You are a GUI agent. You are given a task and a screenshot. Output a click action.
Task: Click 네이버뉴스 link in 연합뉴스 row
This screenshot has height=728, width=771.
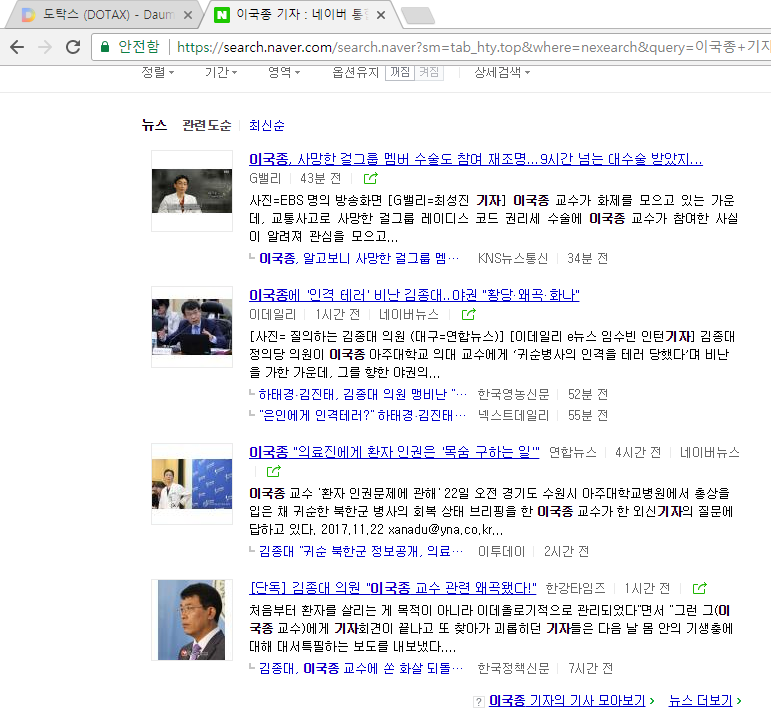coord(710,452)
